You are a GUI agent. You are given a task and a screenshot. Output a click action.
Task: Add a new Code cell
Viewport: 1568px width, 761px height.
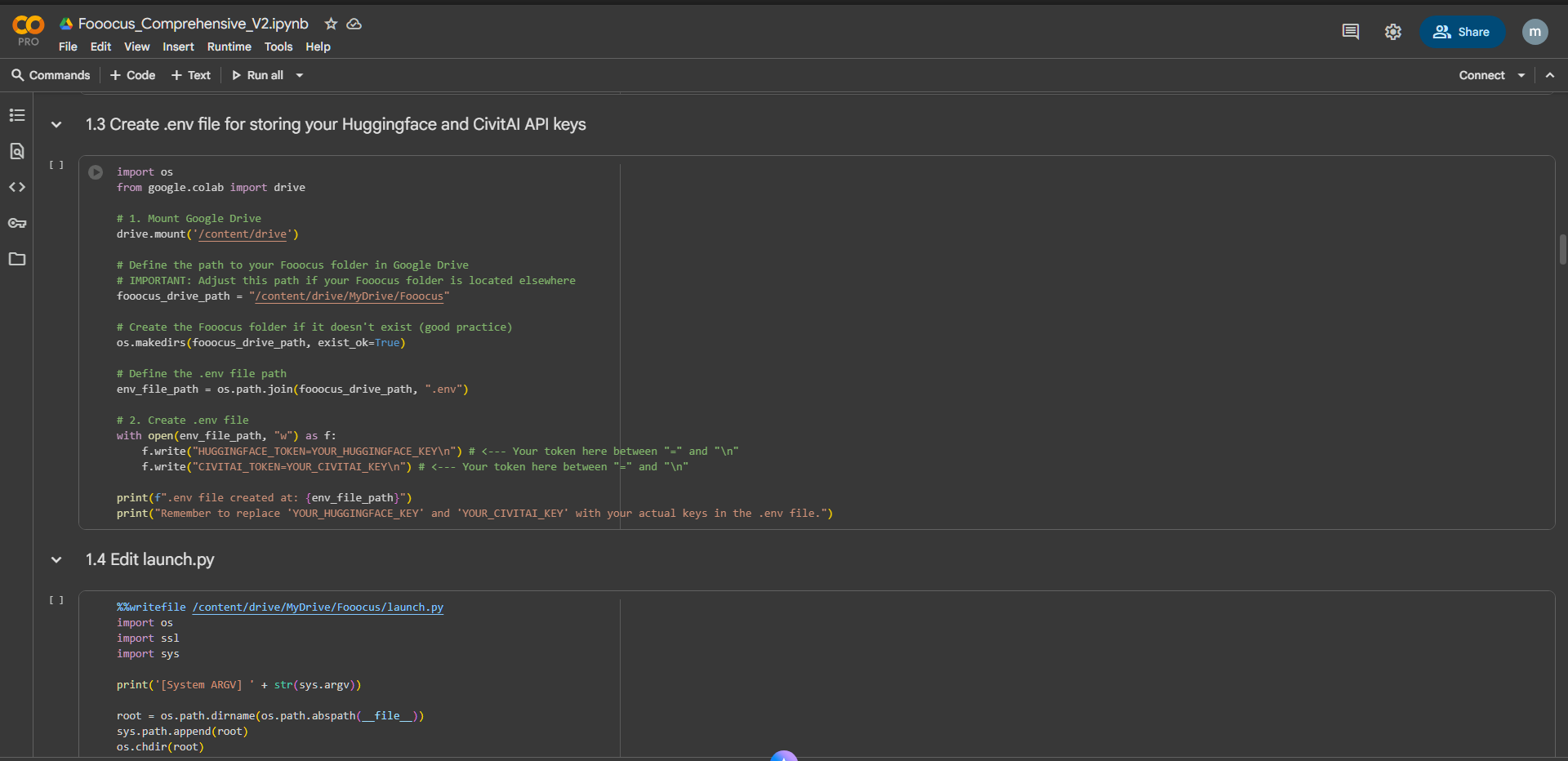132,75
